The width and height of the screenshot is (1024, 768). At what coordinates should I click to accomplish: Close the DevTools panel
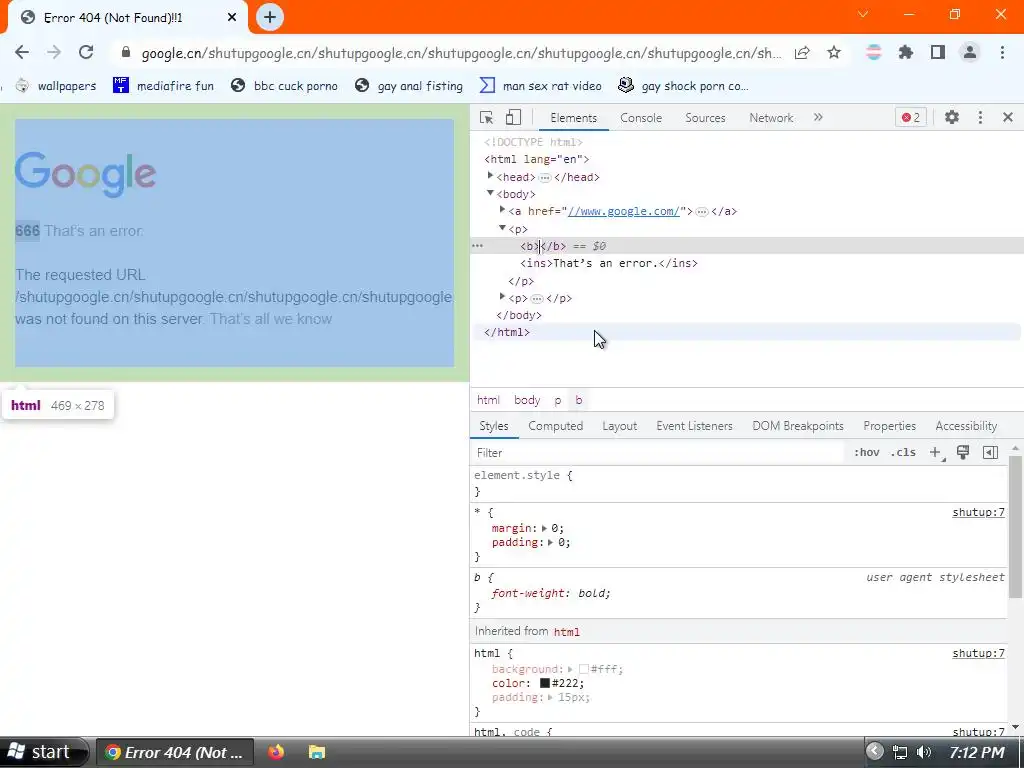coord(1008,118)
